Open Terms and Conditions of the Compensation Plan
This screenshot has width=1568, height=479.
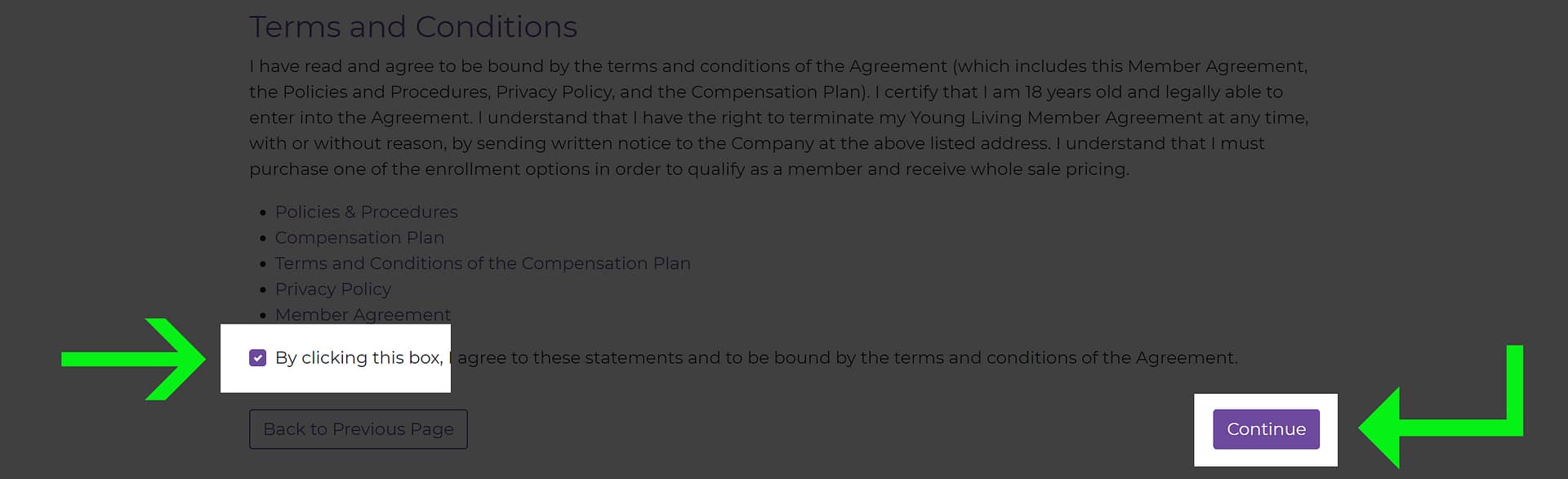pyautogui.click(x=483, y=263)
